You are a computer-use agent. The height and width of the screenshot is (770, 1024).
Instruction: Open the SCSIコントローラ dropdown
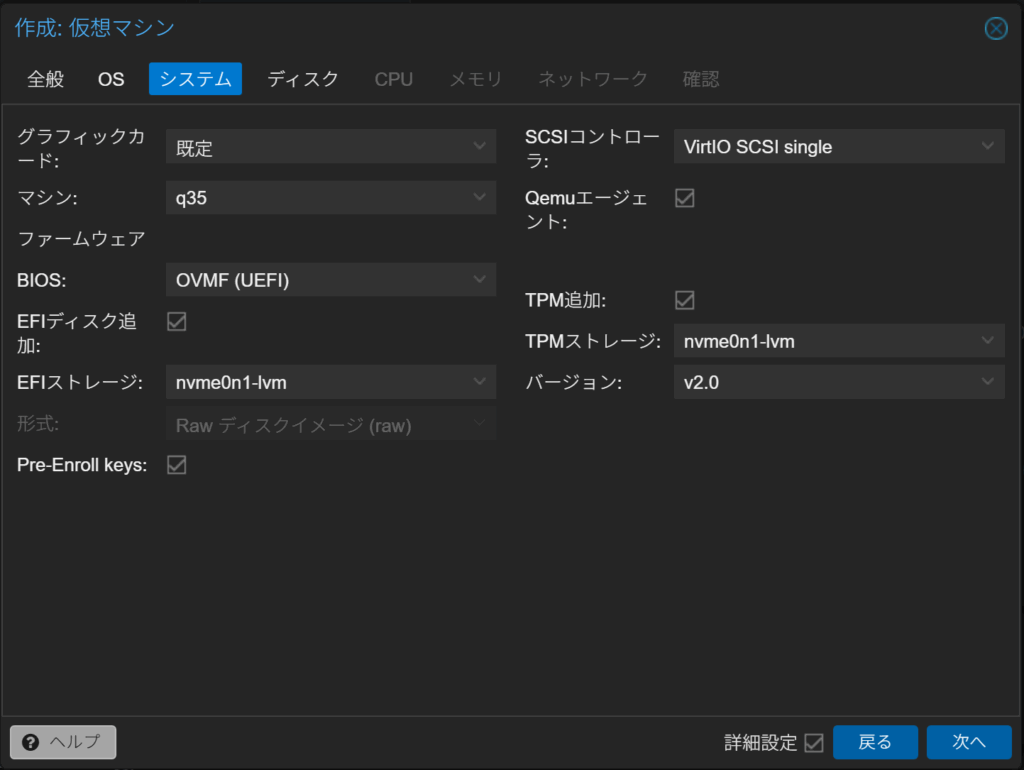click(x=838, y=147)
